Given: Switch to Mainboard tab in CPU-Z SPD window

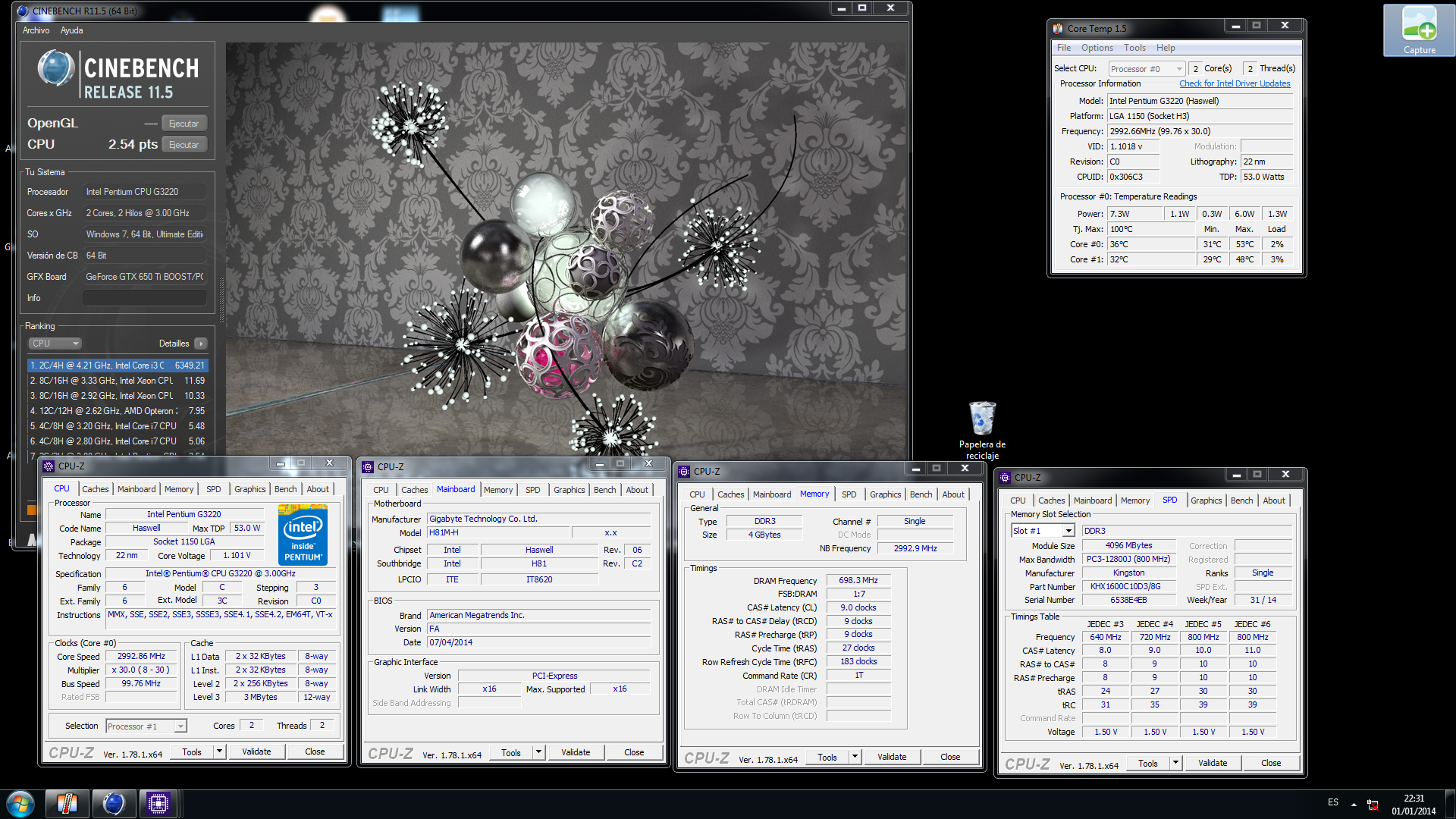Looking at the screenshot, I should click(1093, 500).
